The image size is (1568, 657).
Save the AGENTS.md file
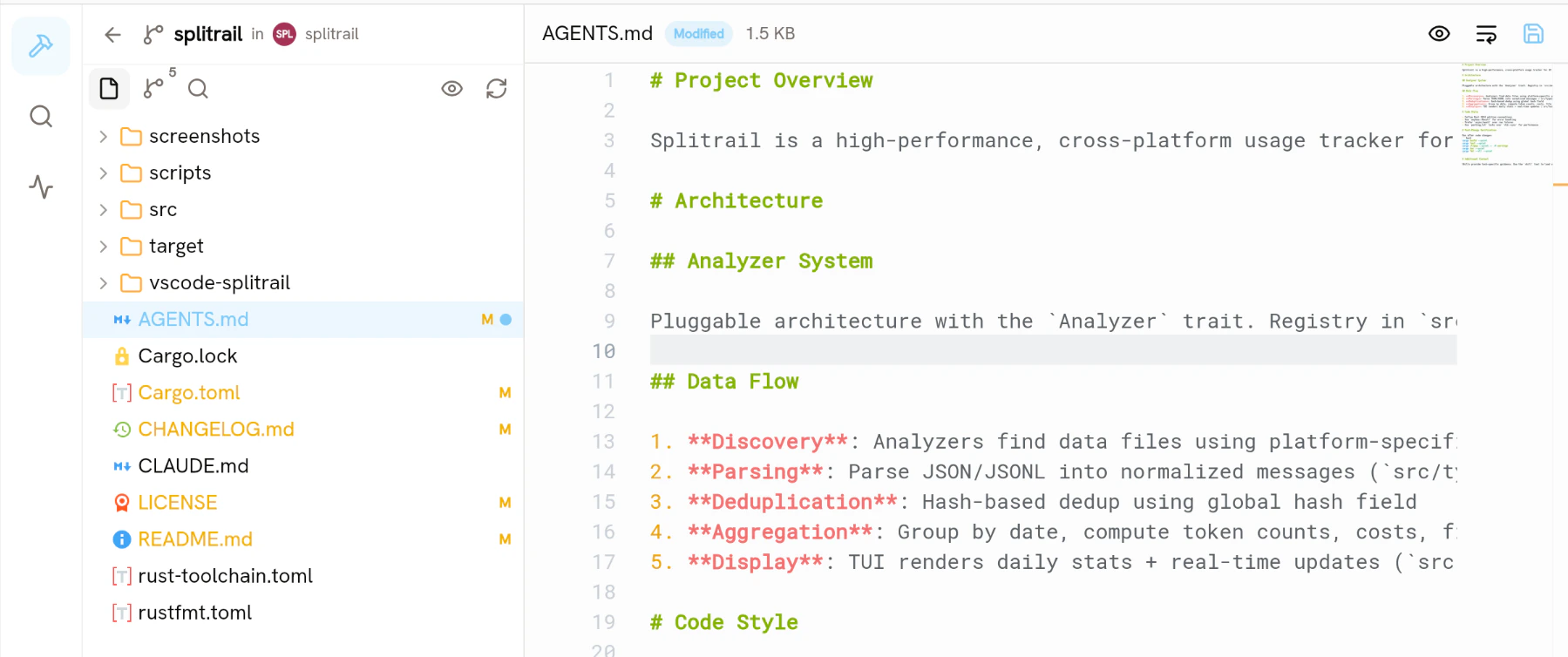[1533, 34]
